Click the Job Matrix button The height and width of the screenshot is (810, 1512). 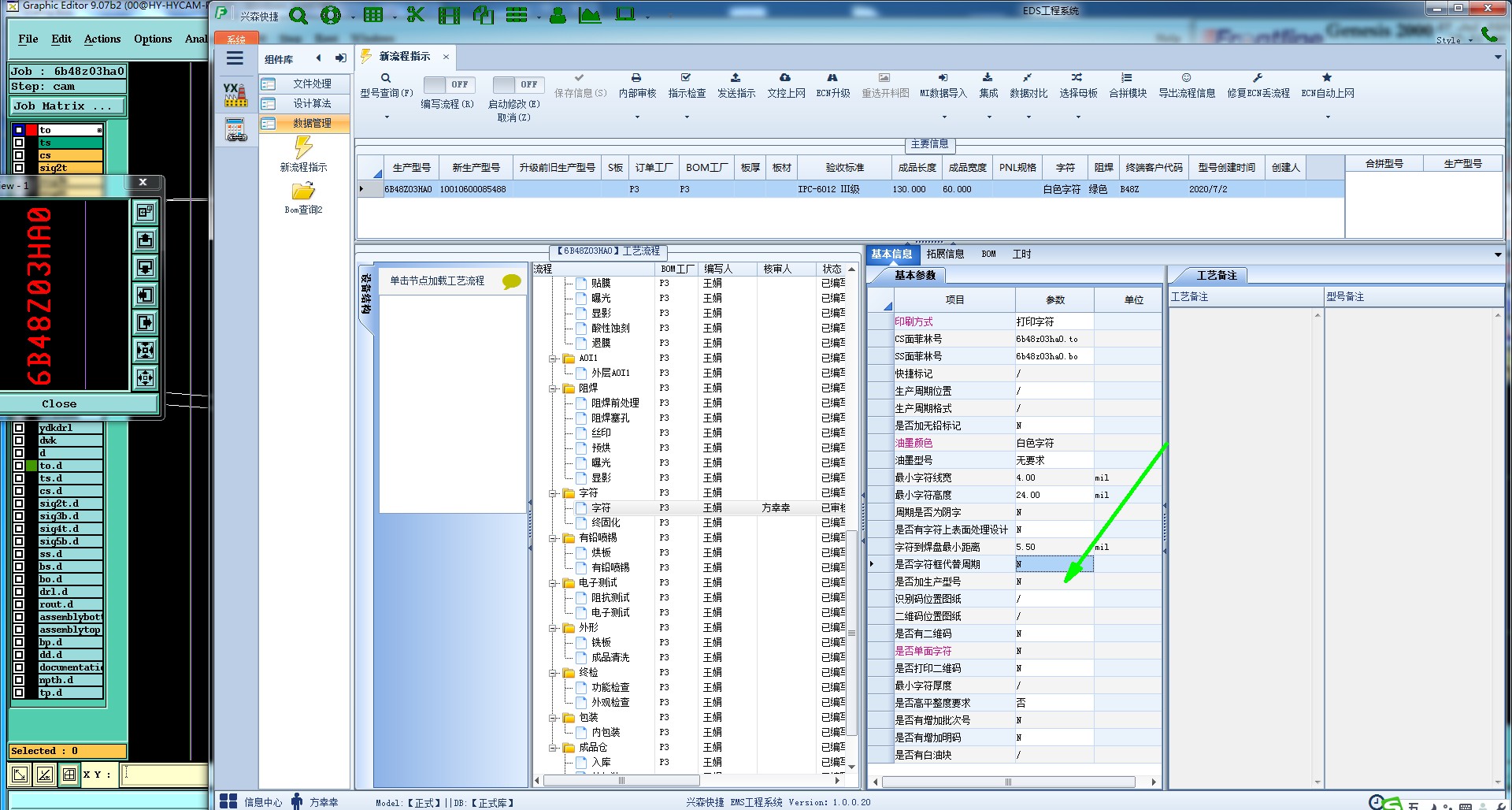coord(69,106)
